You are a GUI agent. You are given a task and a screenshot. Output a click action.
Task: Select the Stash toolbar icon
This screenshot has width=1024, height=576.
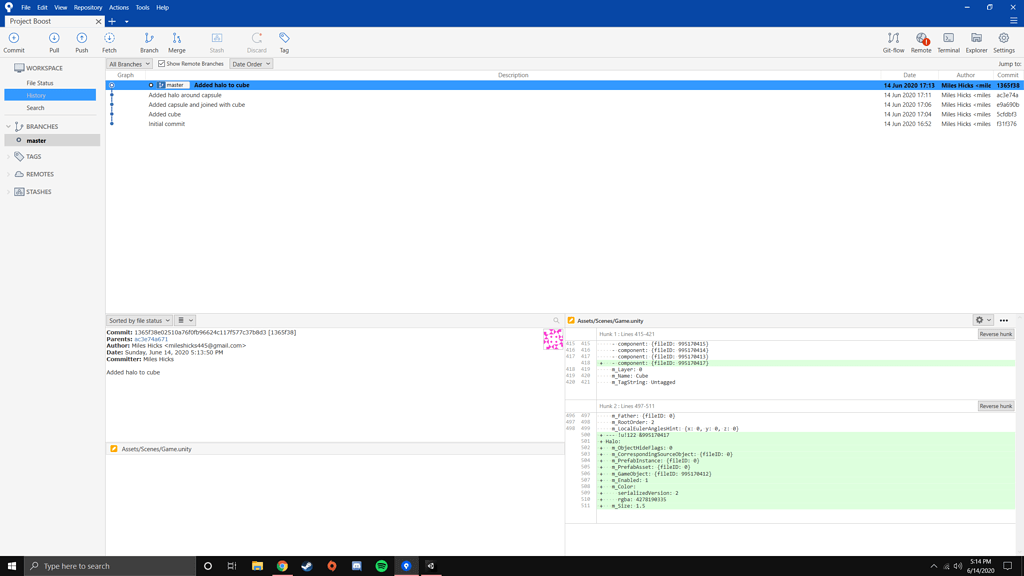pyautogui.click(x=215, y=40)
